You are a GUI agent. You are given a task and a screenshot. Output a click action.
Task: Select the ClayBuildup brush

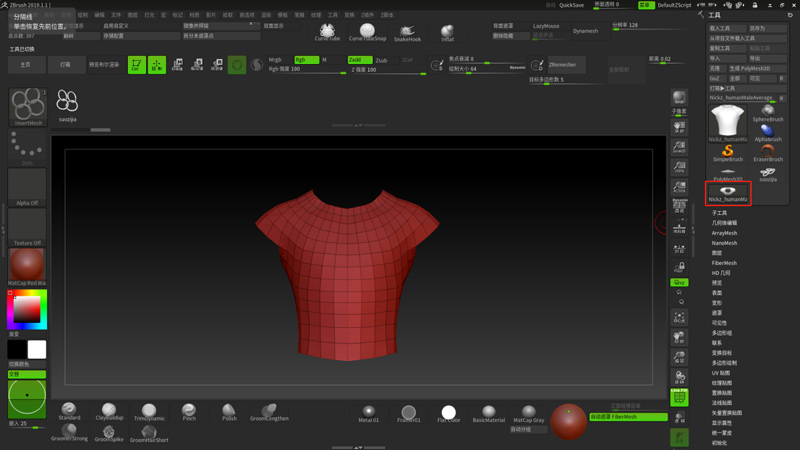point(108,411)
